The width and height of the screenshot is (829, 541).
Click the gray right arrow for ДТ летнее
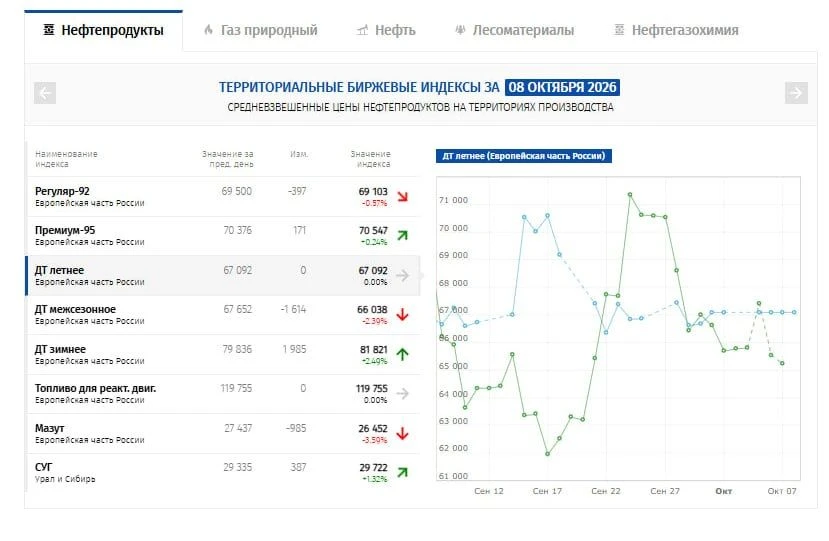(403, 276)
